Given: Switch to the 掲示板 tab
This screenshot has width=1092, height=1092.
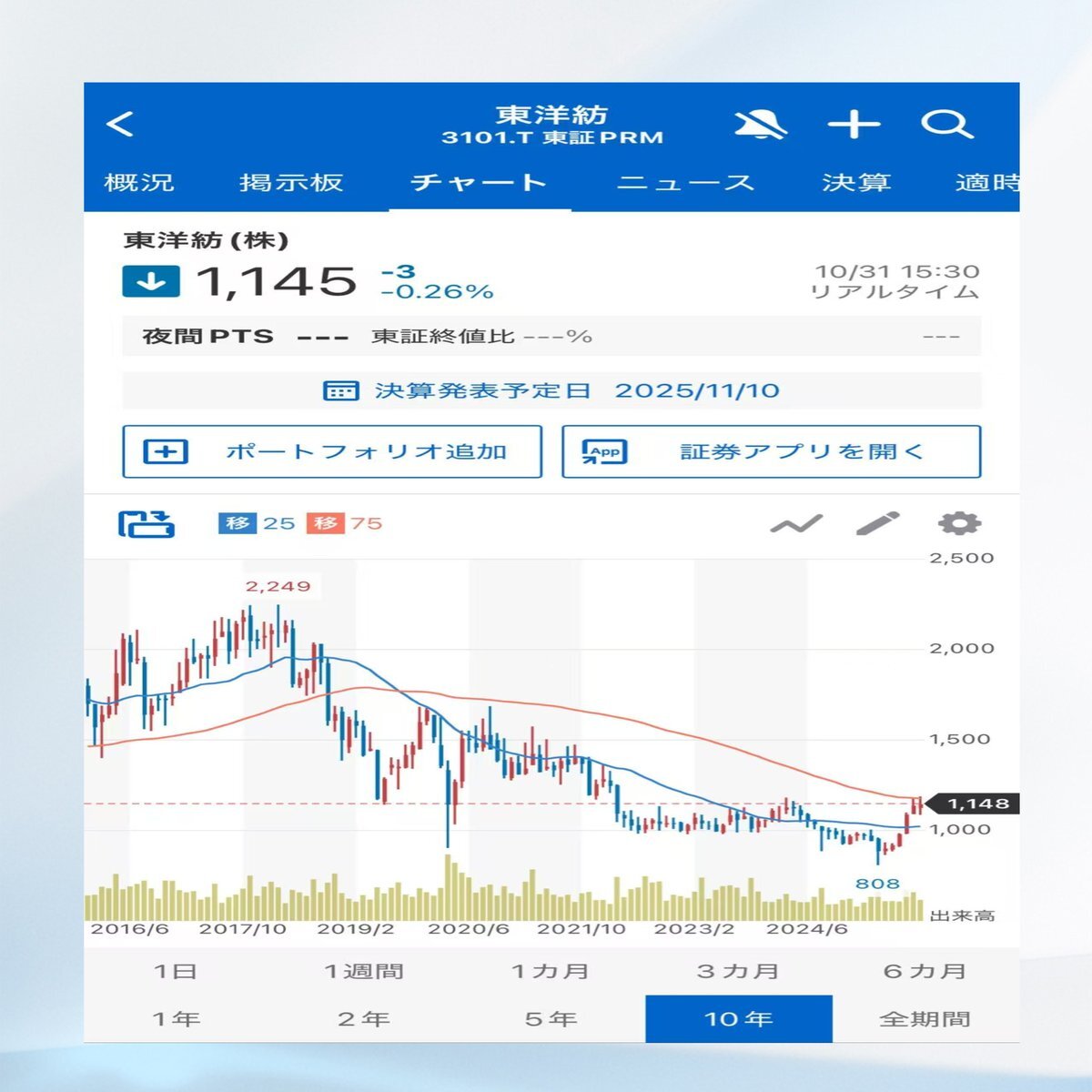Looking at the screenshot, I should pos(291,182).
